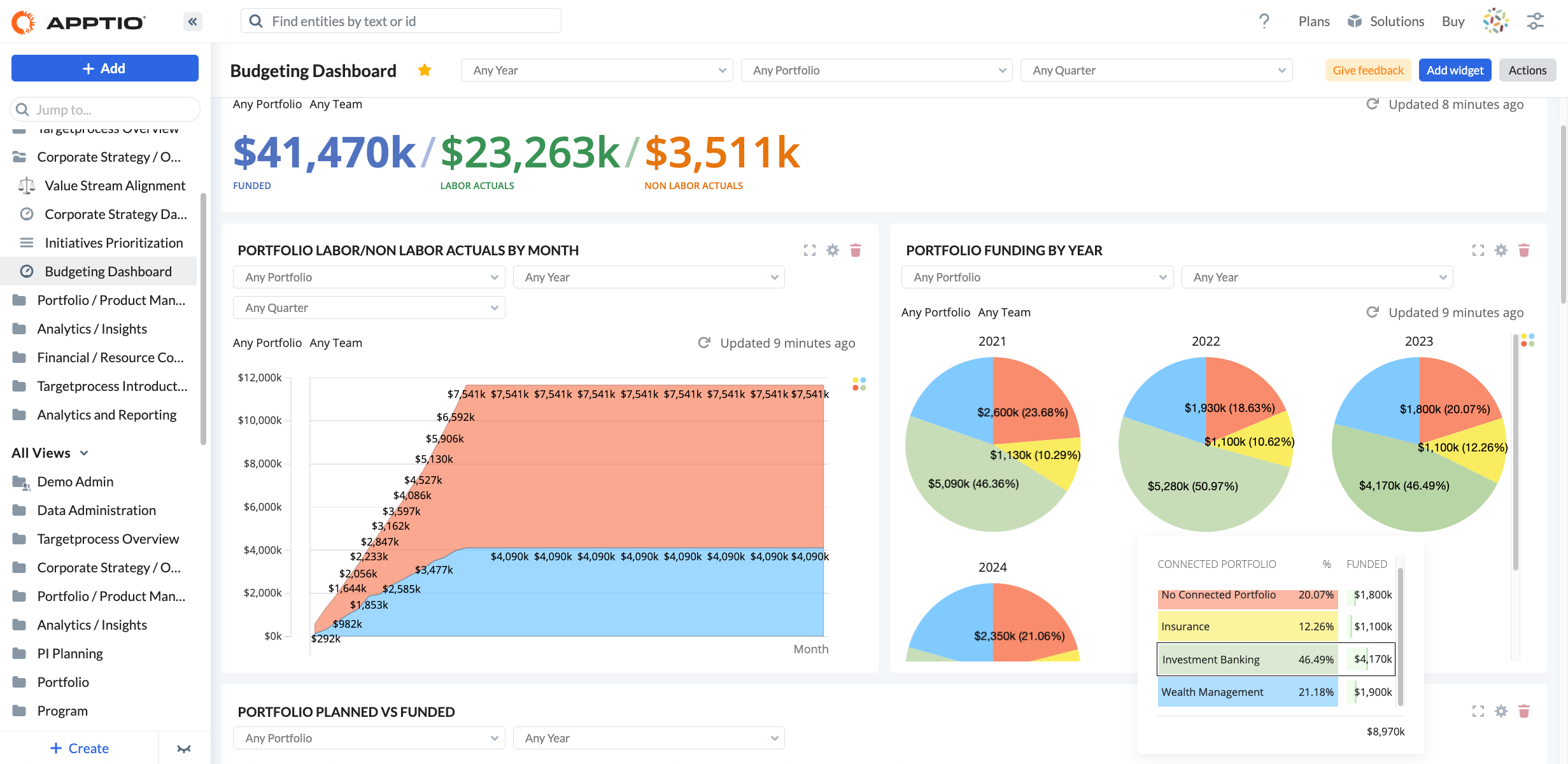
Task: Open help via the question mark icon
Action: pos(1264,21)
